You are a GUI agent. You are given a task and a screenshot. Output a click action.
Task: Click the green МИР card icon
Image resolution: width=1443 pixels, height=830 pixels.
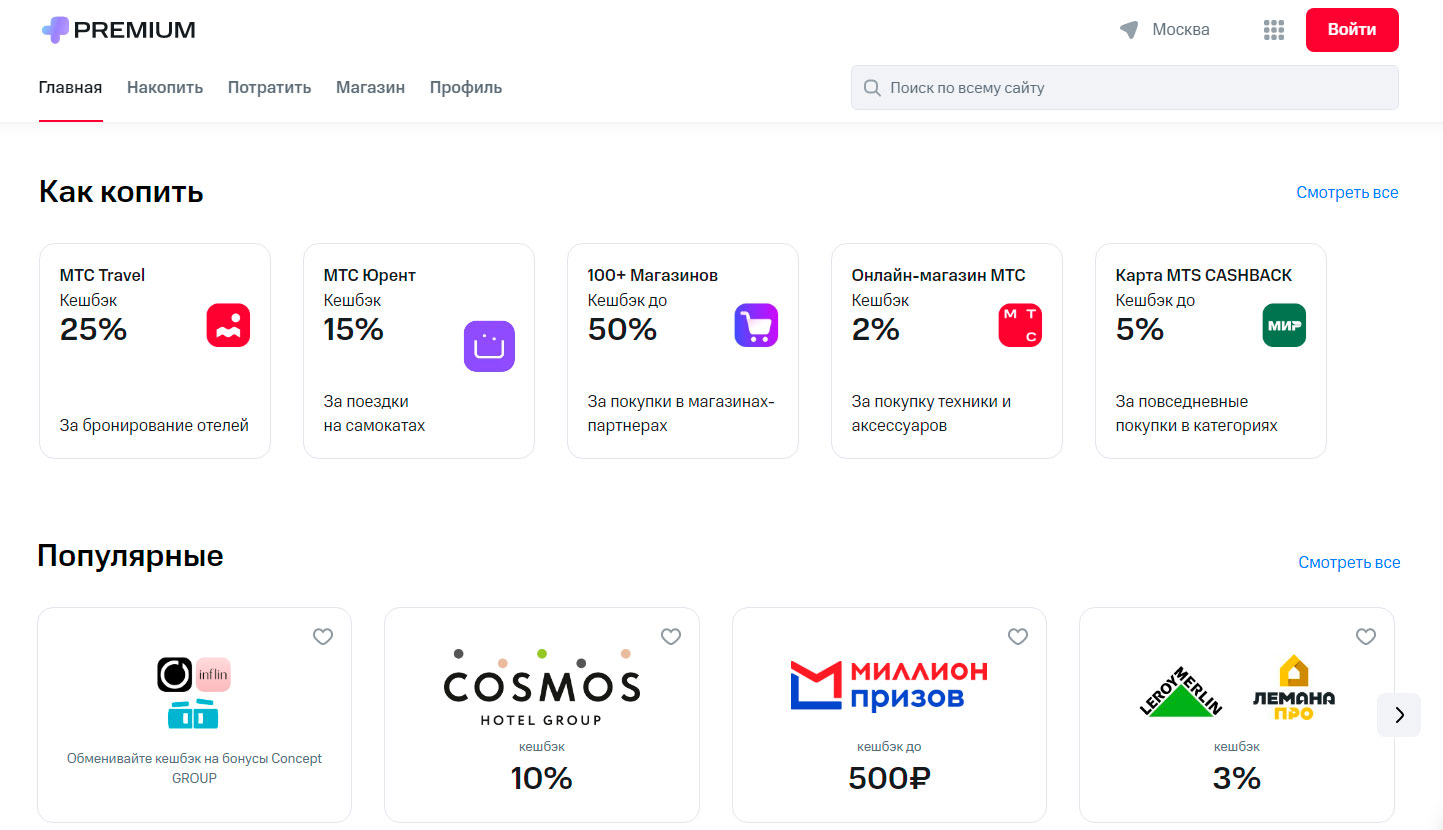click(x=1284, y=326)
